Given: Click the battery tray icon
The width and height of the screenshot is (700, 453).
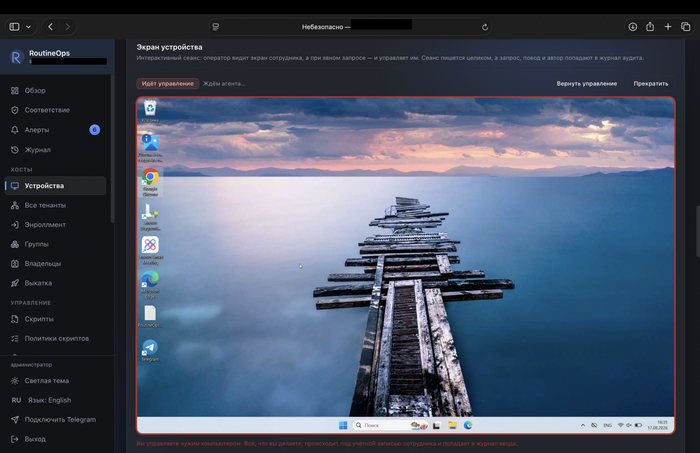Looking at the screenshot, I should (638, 425).
